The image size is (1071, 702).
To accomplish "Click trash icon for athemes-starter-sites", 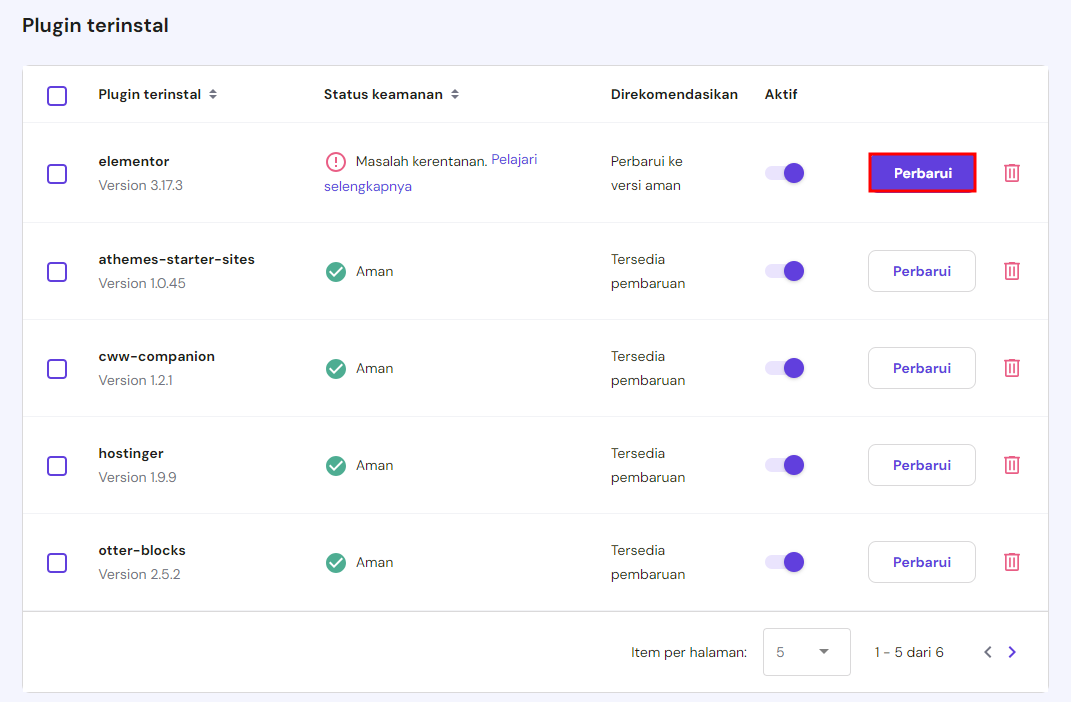I will (x=1012, y=271).
